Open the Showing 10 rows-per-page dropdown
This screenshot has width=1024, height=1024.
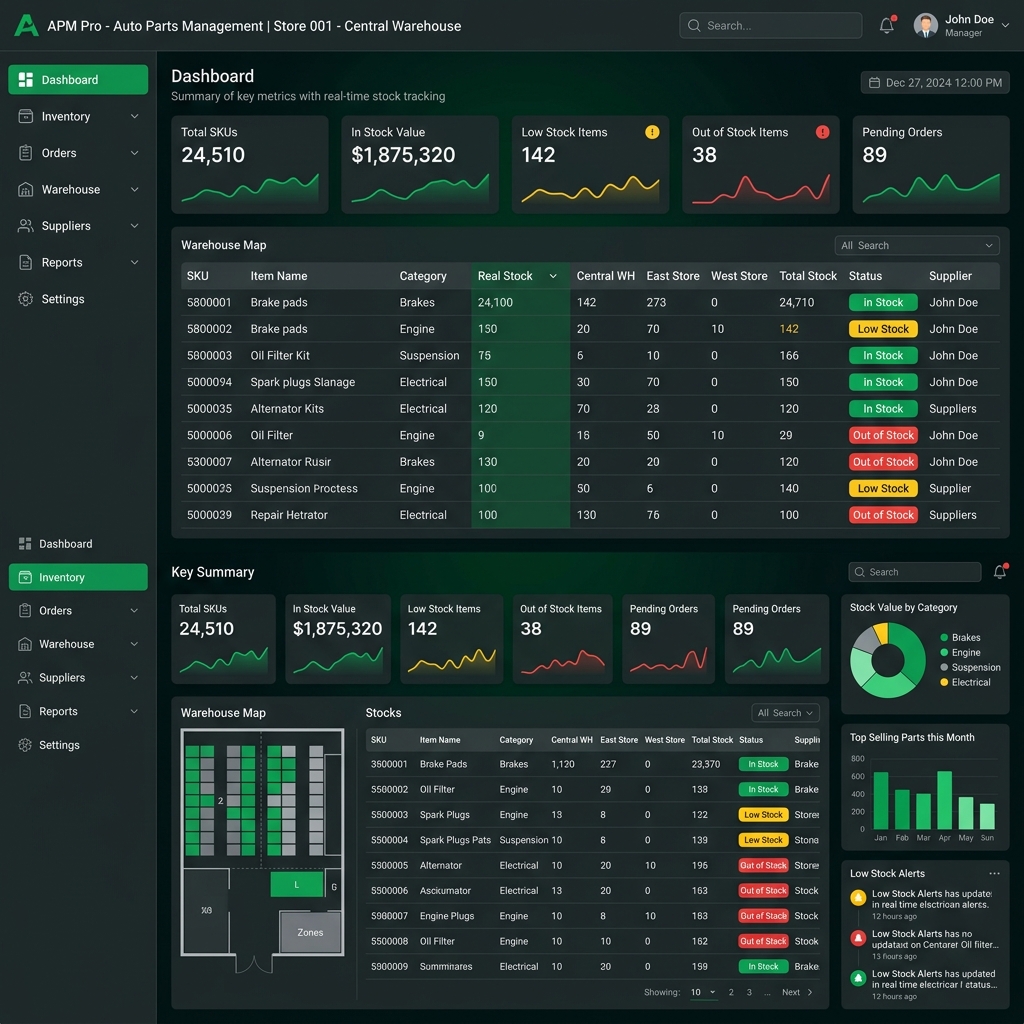pyautogui.click(x=703, y=992)
